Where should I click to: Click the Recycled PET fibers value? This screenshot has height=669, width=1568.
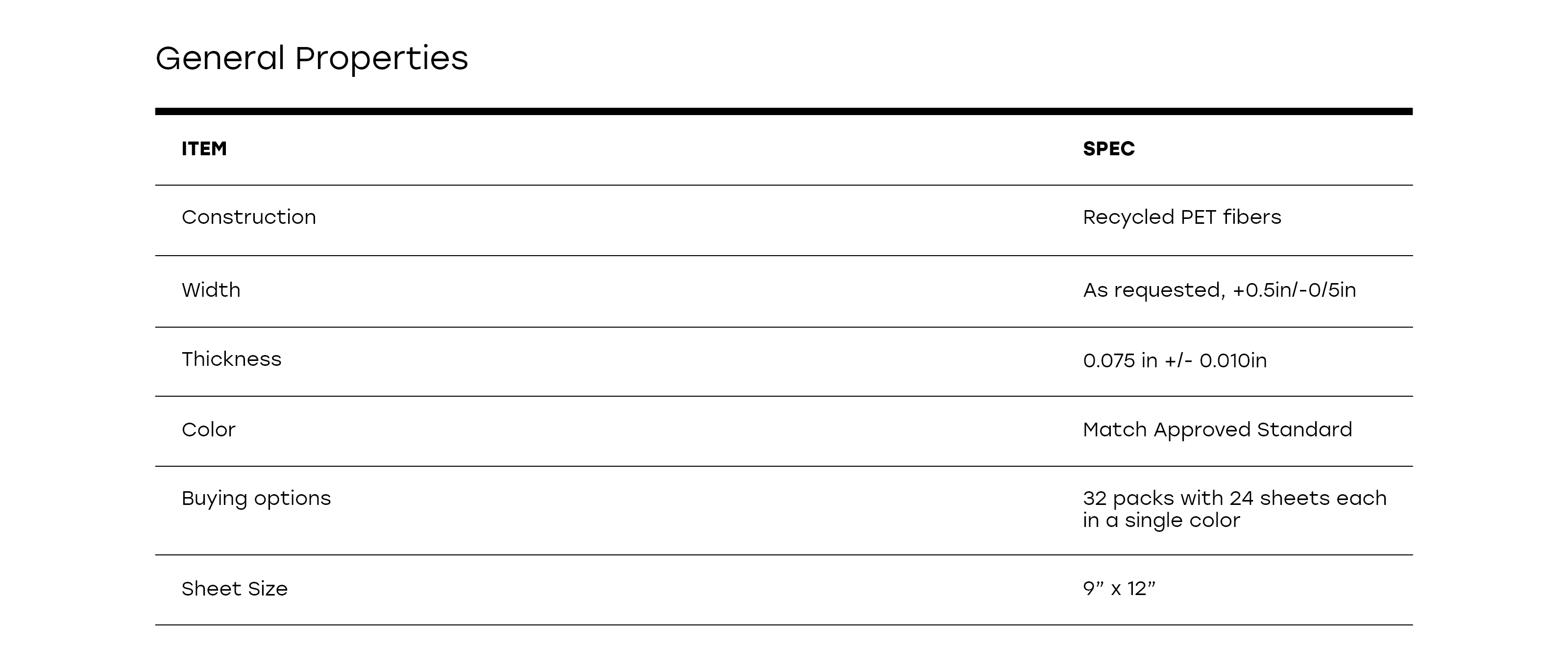1181,217
